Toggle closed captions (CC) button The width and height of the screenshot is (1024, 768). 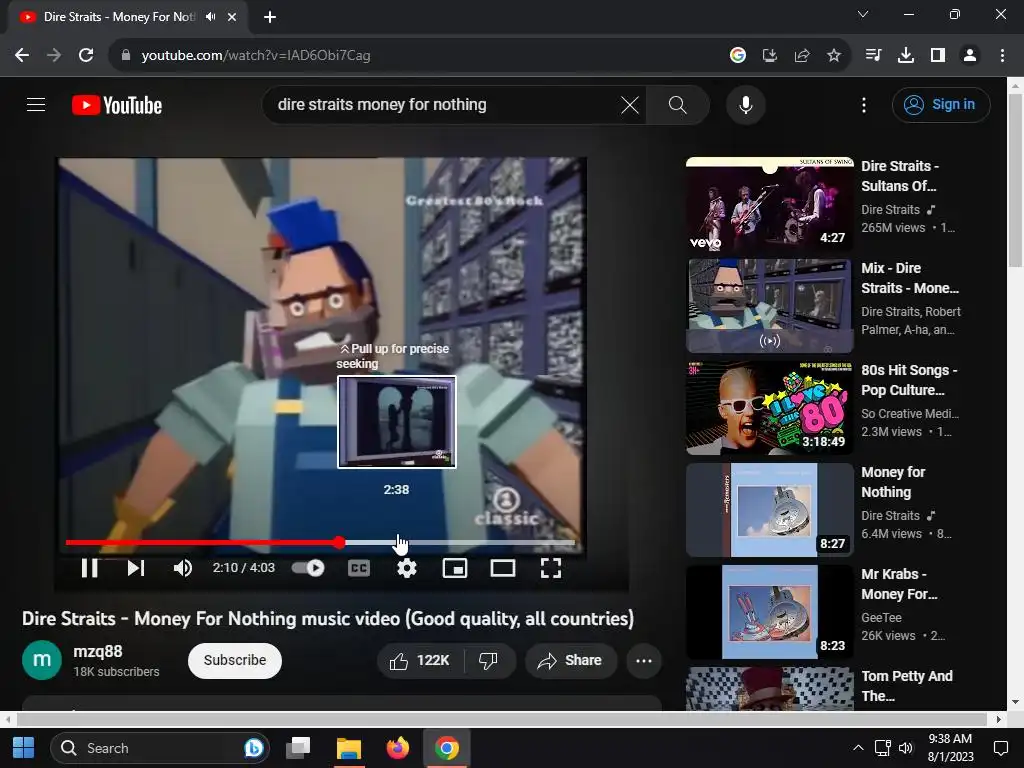point(359,568)
